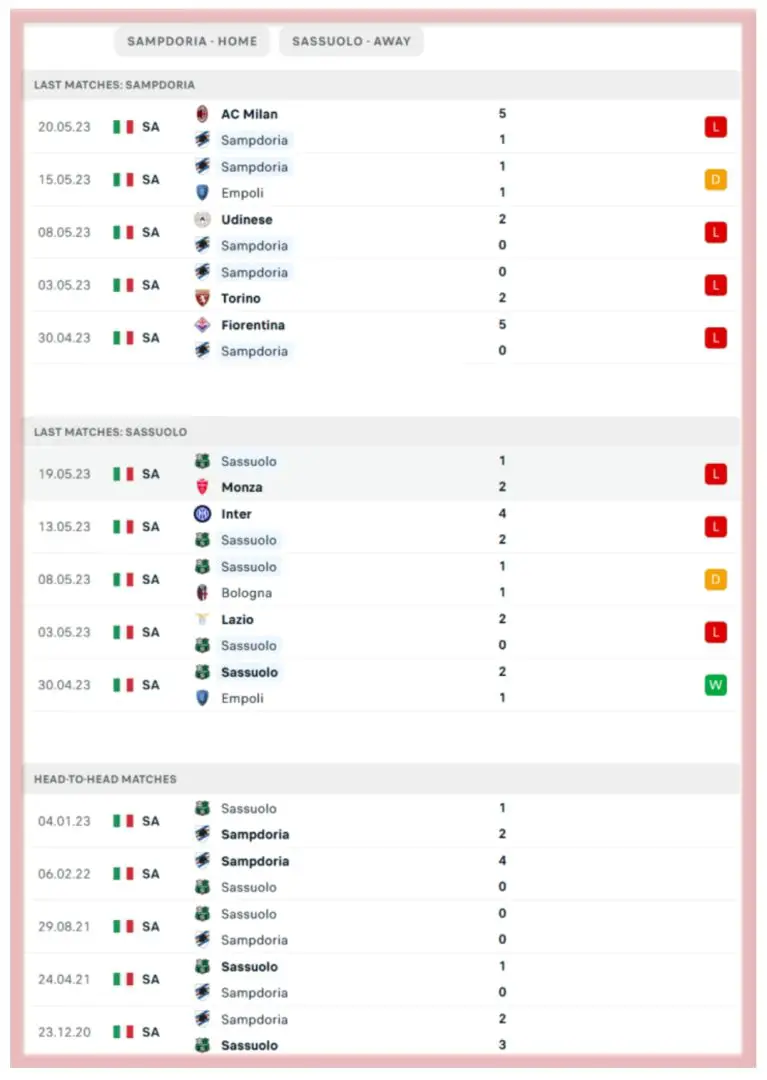This screenshot has width=767, height=1080.
Task: Click the Monza club crest
Action: (203, 487)
